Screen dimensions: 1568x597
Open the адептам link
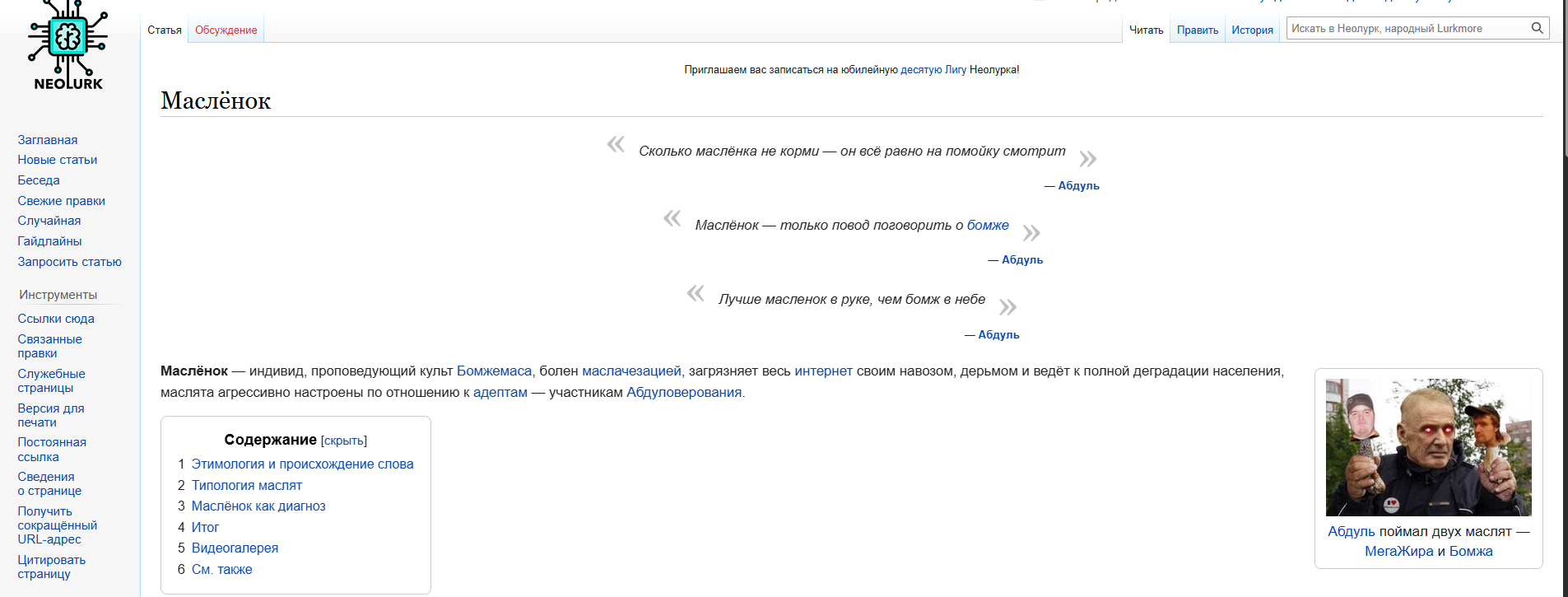tap(500, 393)
